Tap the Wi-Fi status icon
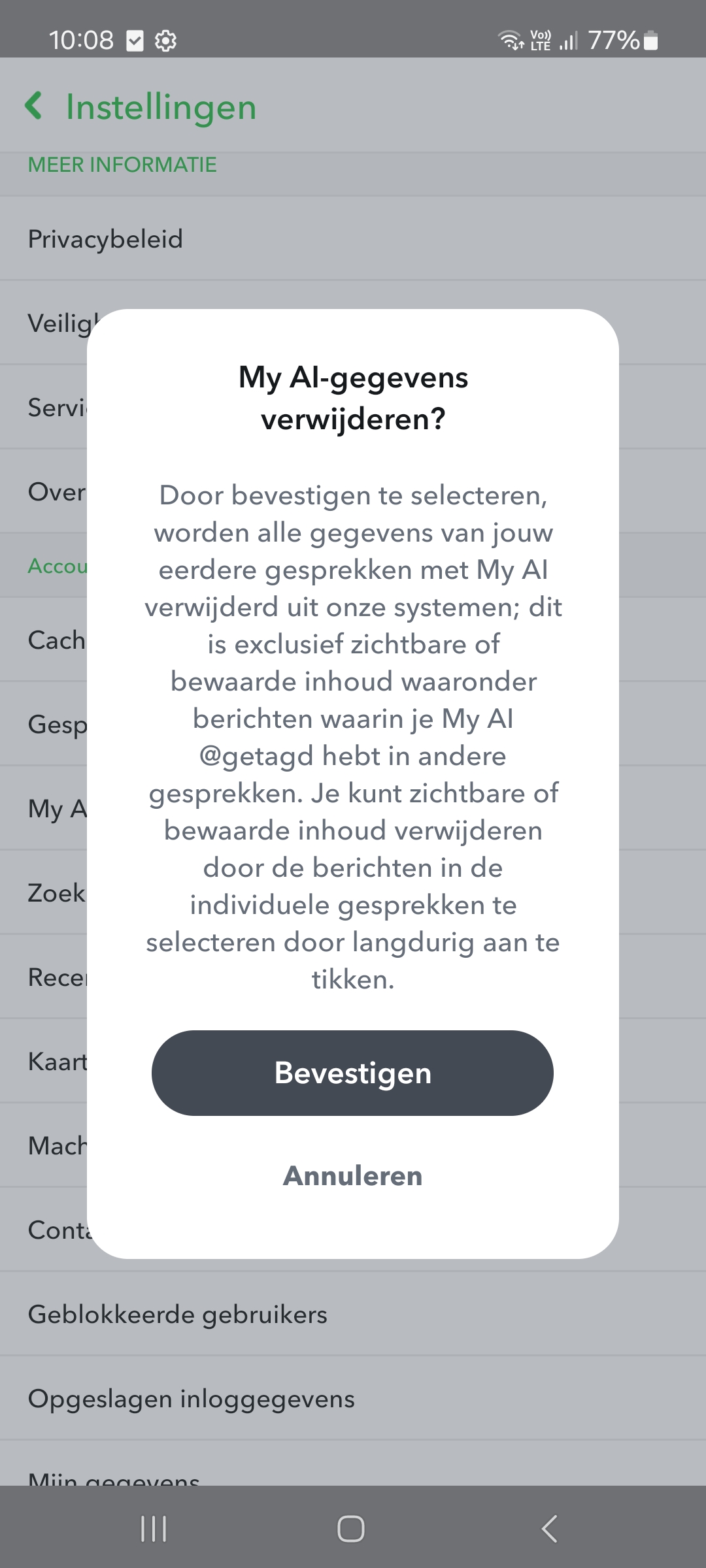This screenshot has width=706, height=1568. pyautogui.click(x=511, y=41)
